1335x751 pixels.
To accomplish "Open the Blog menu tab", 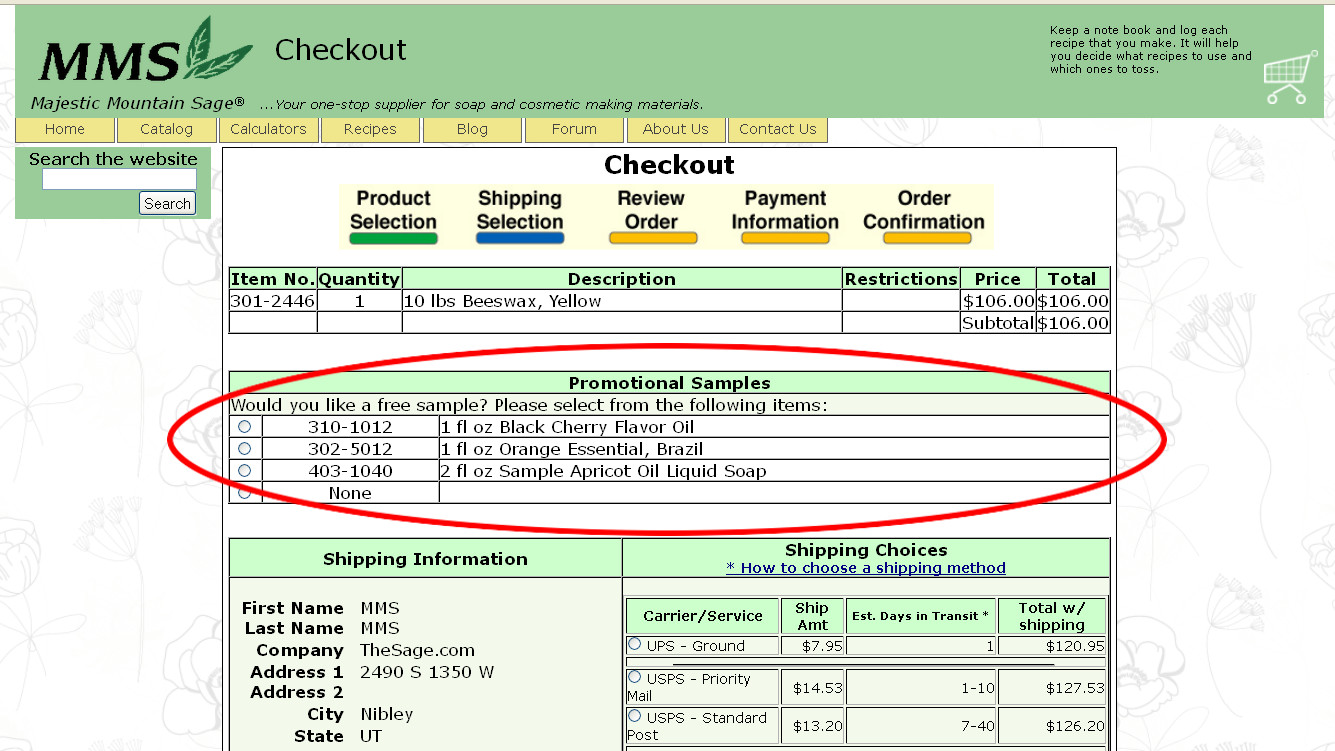I will (x=472, y=130).
